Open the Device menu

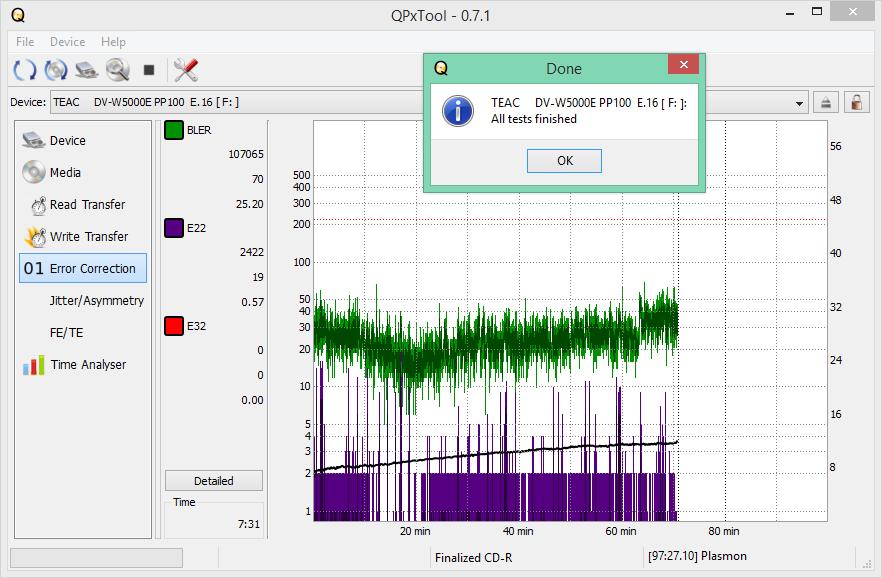pyautogui.click(x=68, y=42)
